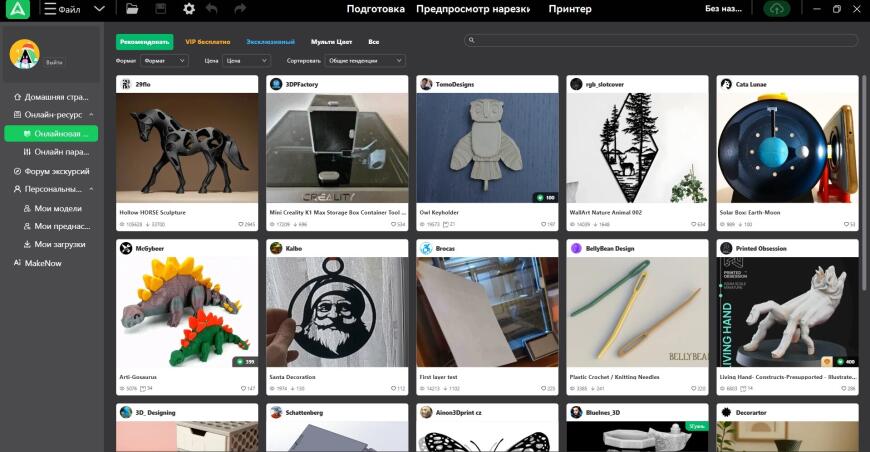Open the Hollow HORSE Sculpture thumbnail

click(x=187, y=148)
